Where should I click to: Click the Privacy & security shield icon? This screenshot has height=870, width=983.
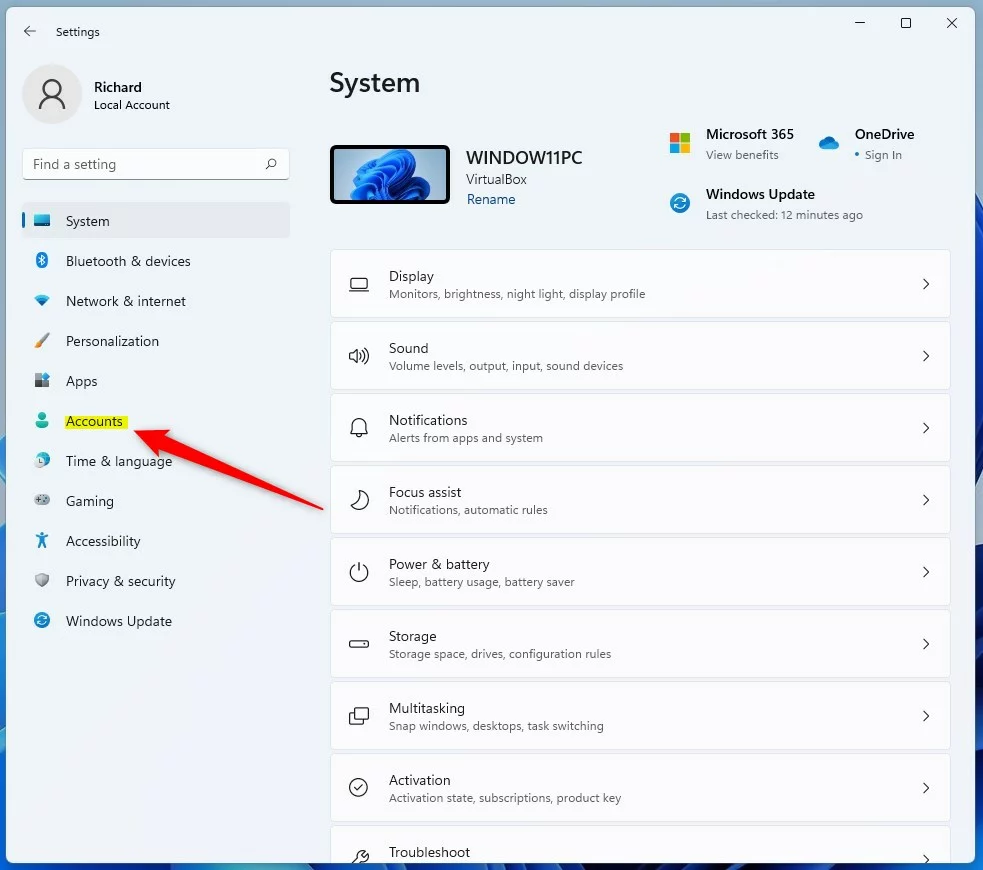pyautogui.click(x=42, y=581)
